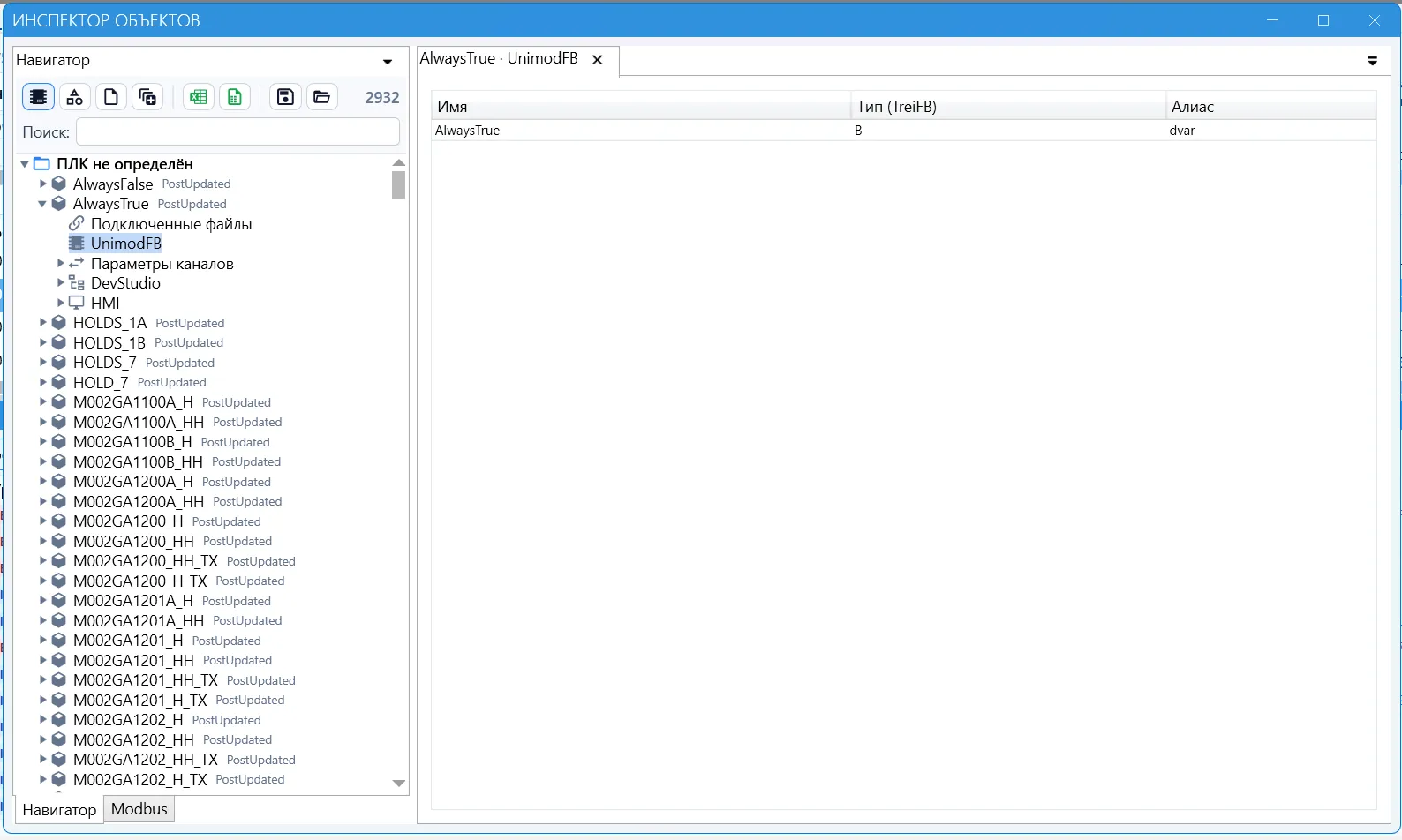The height and width of the screenshot is (840, 1402).
Task: Click into the Поиск search field
Action: [x=237, y=132]
